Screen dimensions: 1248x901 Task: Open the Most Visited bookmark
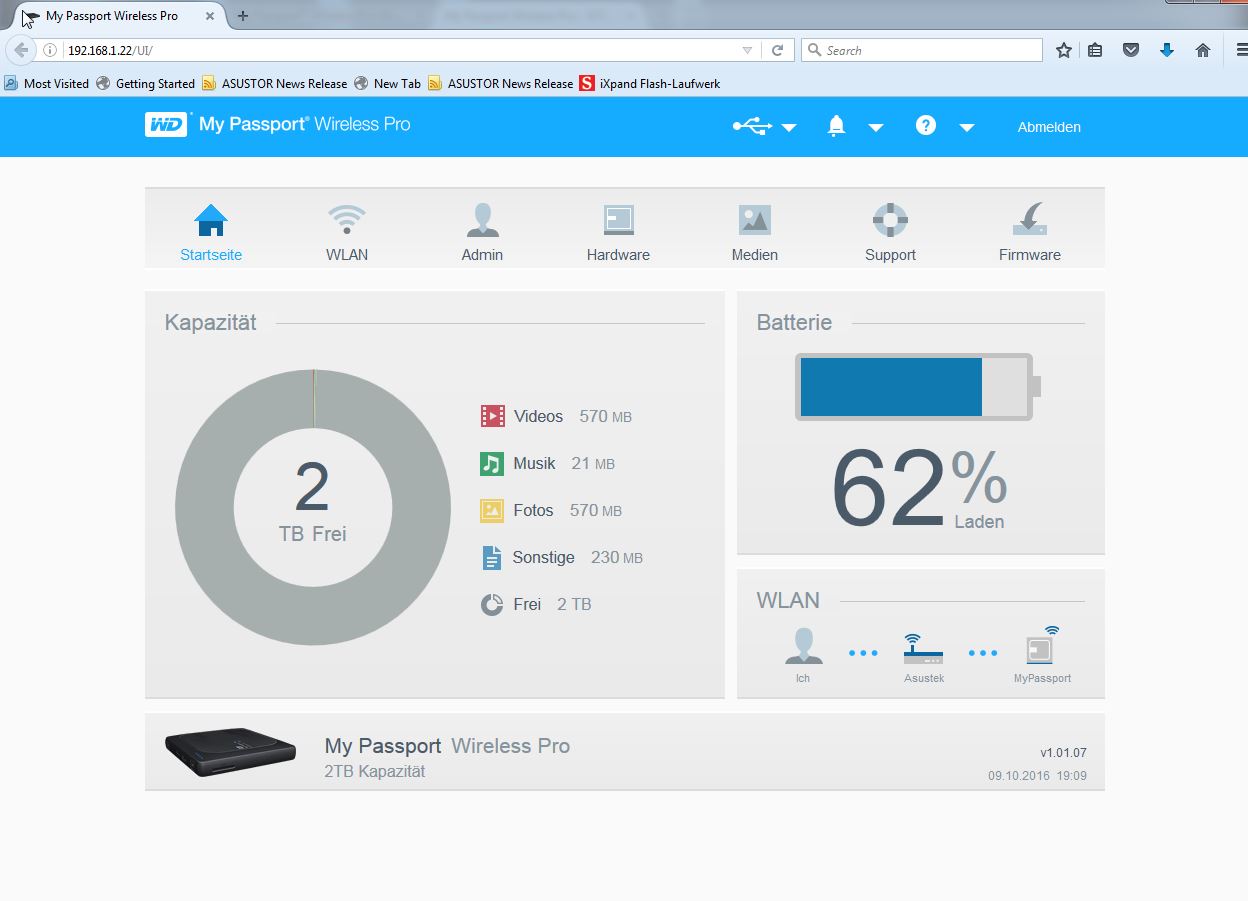[x=47, y=84]
